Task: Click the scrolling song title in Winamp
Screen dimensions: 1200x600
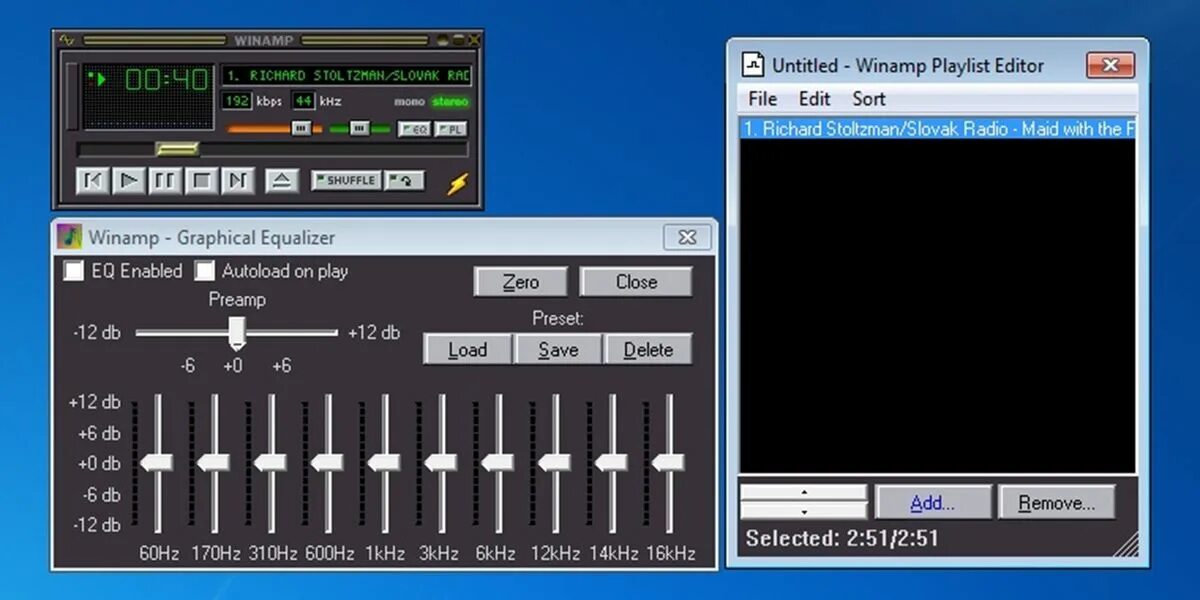Action: (346, 76)
